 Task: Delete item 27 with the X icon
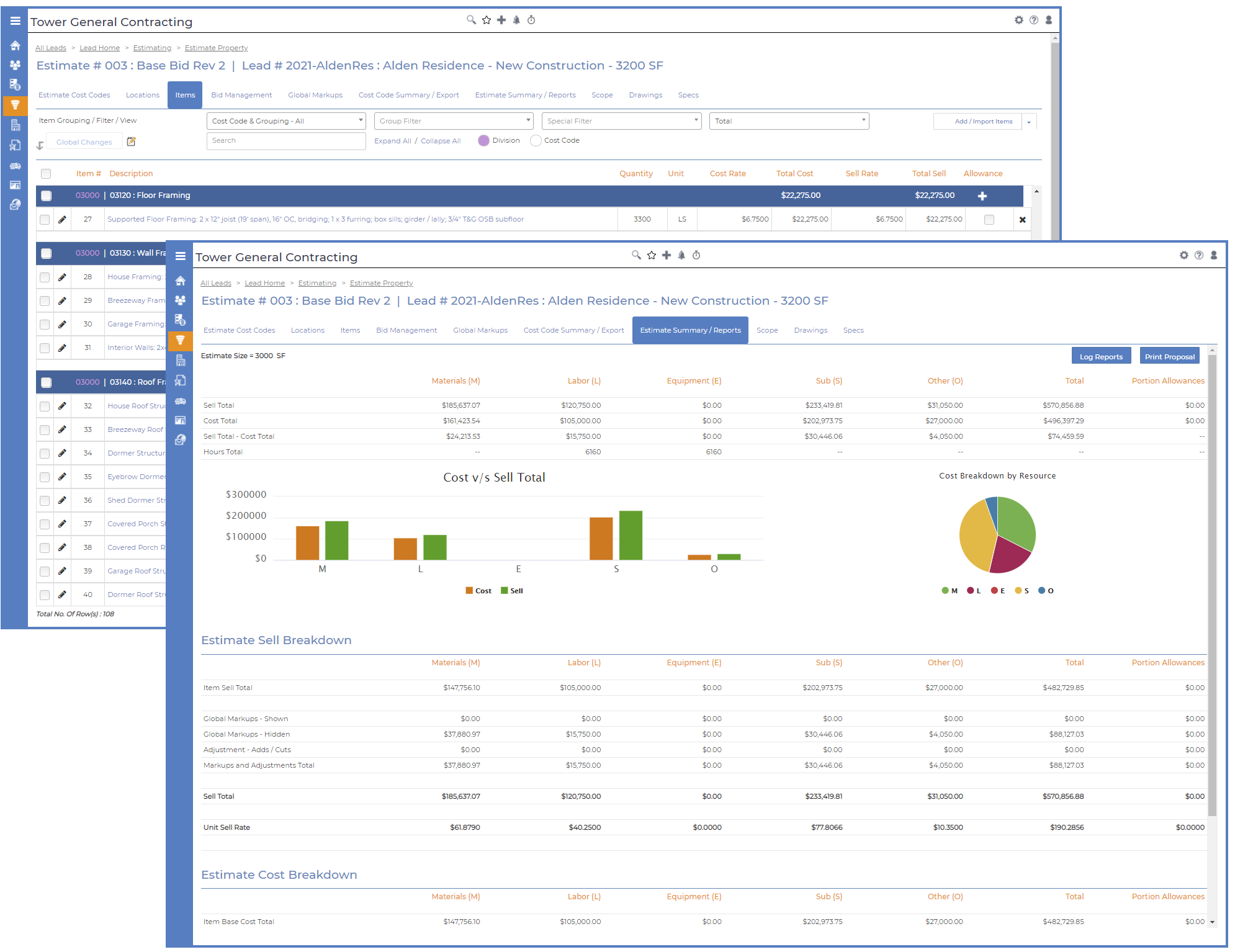point(1022,220)
